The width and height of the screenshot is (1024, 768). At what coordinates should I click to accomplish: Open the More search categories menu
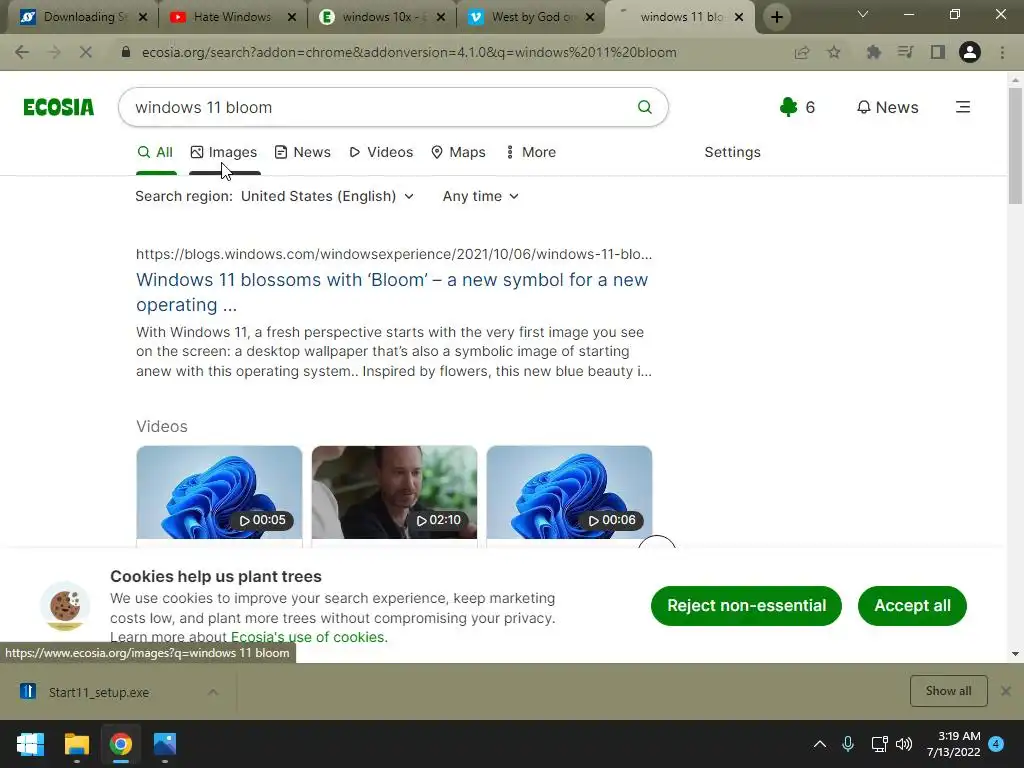(x=531, y=152)
